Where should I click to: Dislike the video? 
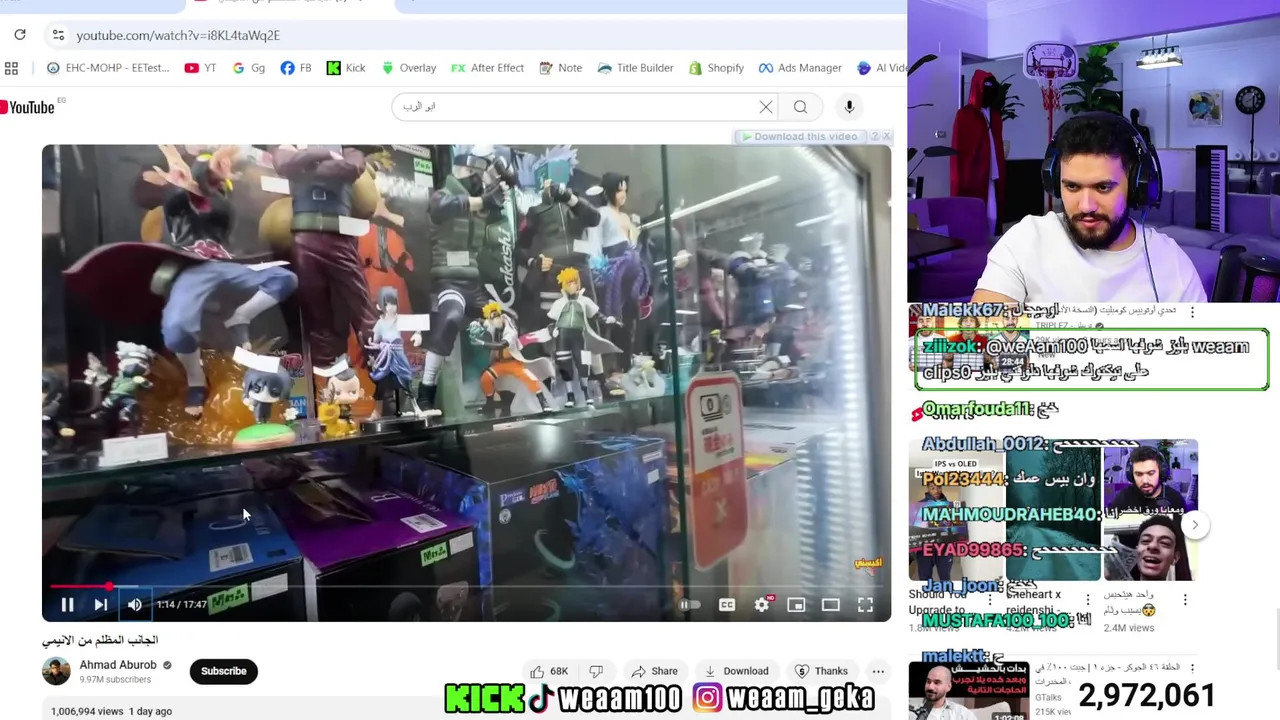pyautogui.click(x=596, y=671)
